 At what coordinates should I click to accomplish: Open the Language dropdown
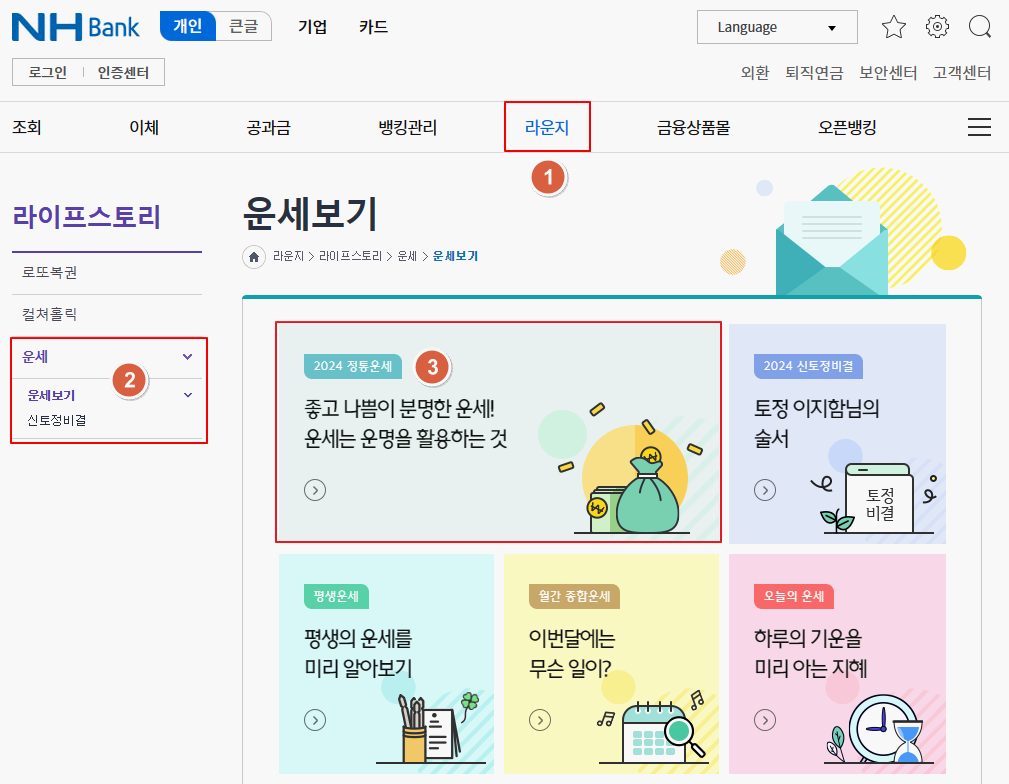[x=777, y=27]
